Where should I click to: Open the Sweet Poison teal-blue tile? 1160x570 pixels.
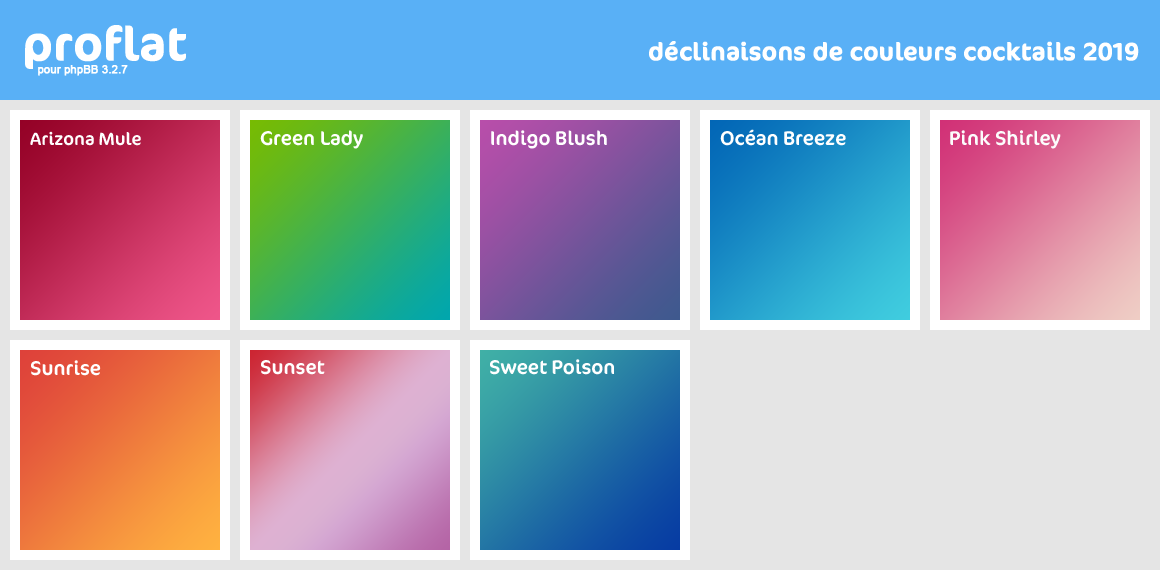[x=580, y=450]
